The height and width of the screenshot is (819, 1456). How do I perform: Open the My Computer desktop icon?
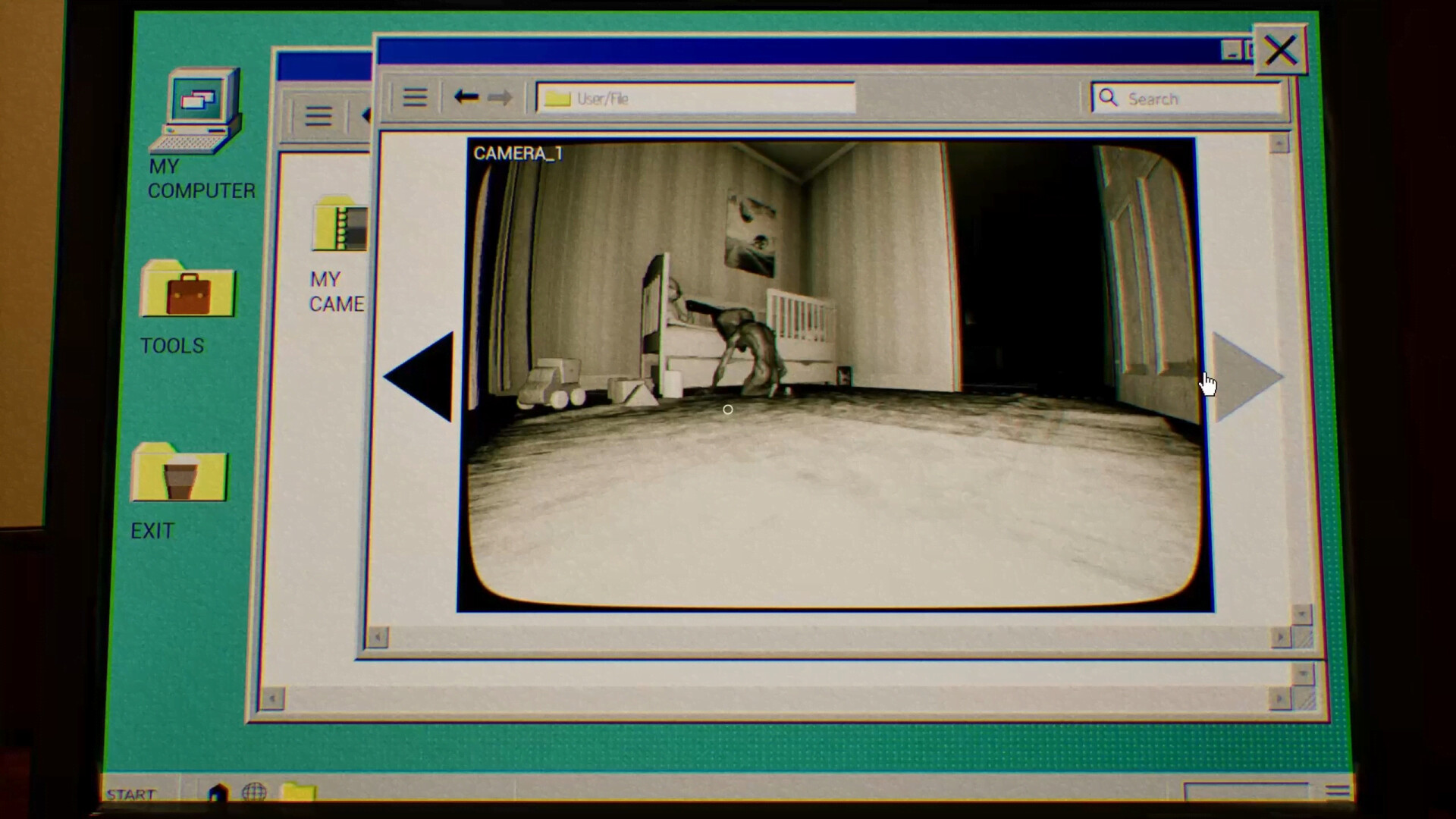point(199,112)
